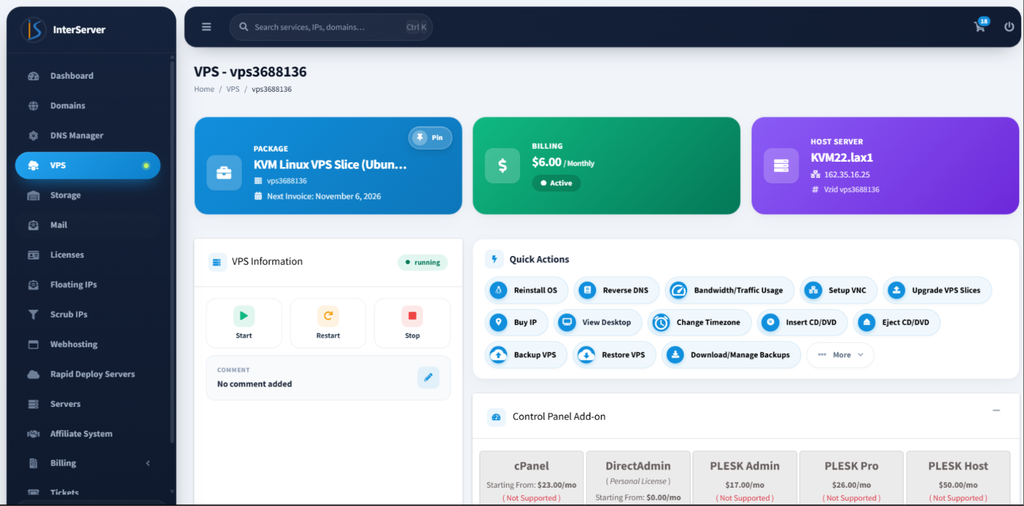
Task: Click Upgrade VPS Slices
Action: point(937,290)
